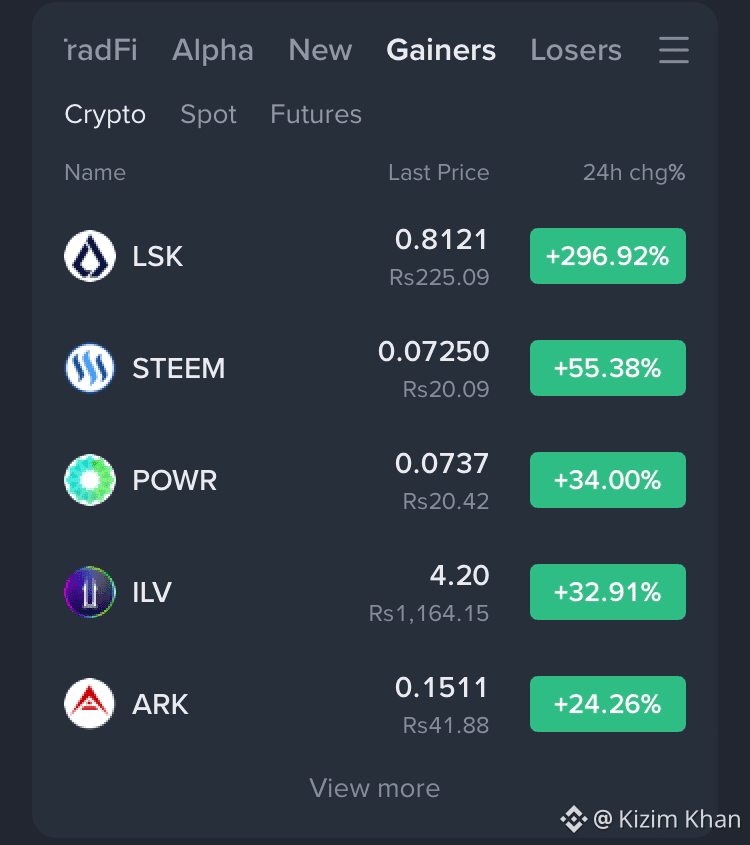Open the hamburger menu icon
The width and height of the screenshot is (750, 845).
tap(673, 50)
